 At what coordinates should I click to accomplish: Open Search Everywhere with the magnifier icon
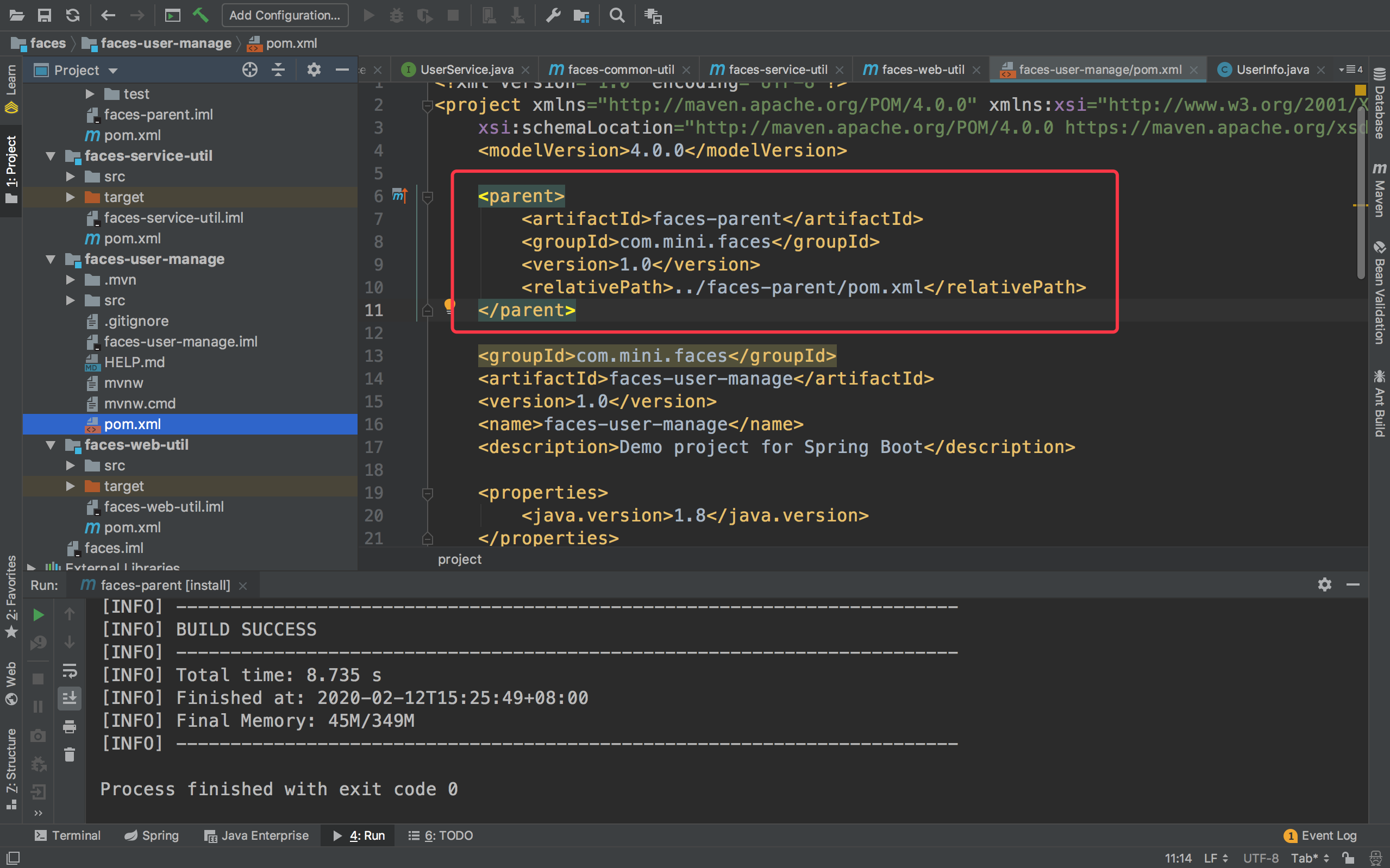(x=617, y=16)
